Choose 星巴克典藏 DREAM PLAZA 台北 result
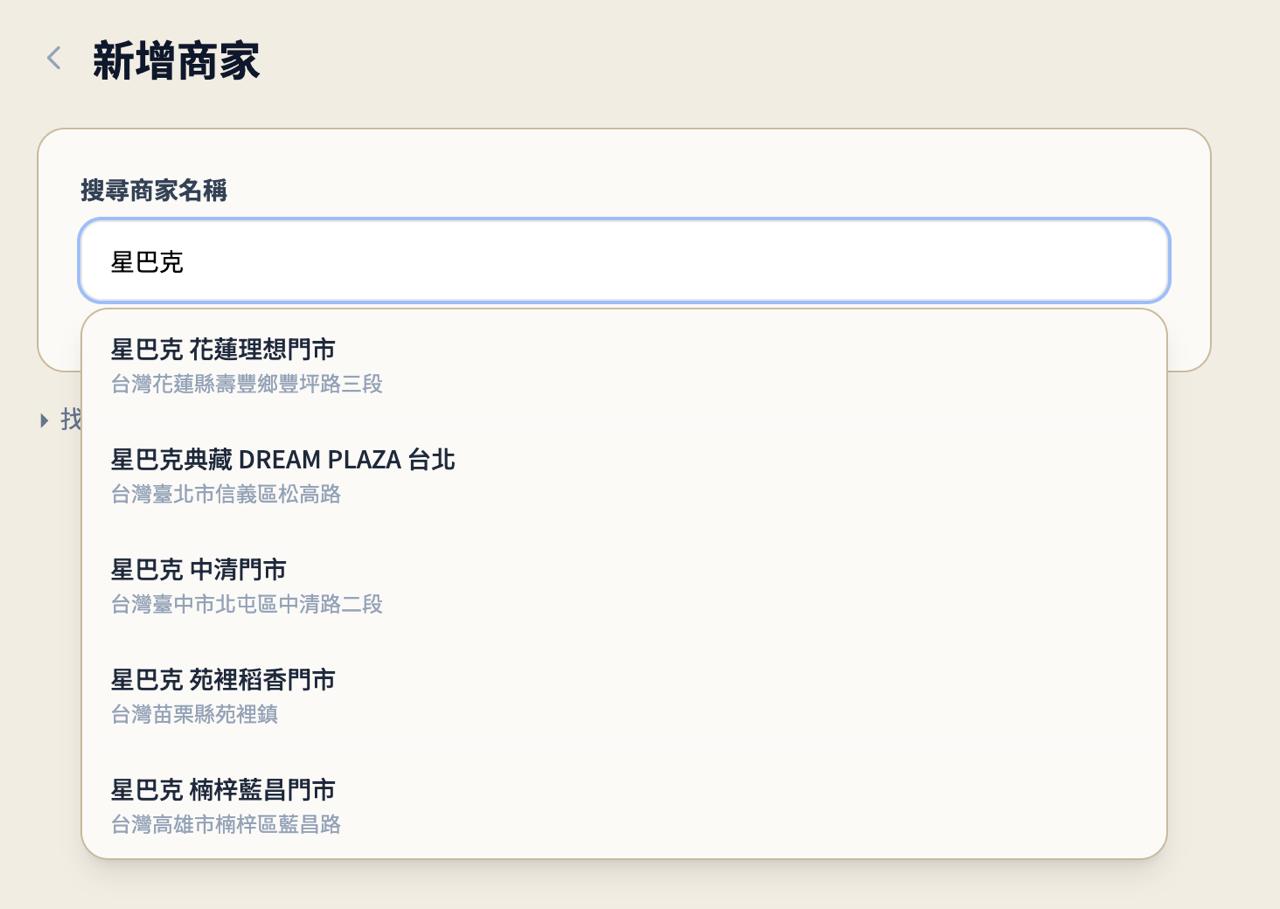Image resolution: width=1280 pixels, height=909 pixels. click(x=624, y=475)
